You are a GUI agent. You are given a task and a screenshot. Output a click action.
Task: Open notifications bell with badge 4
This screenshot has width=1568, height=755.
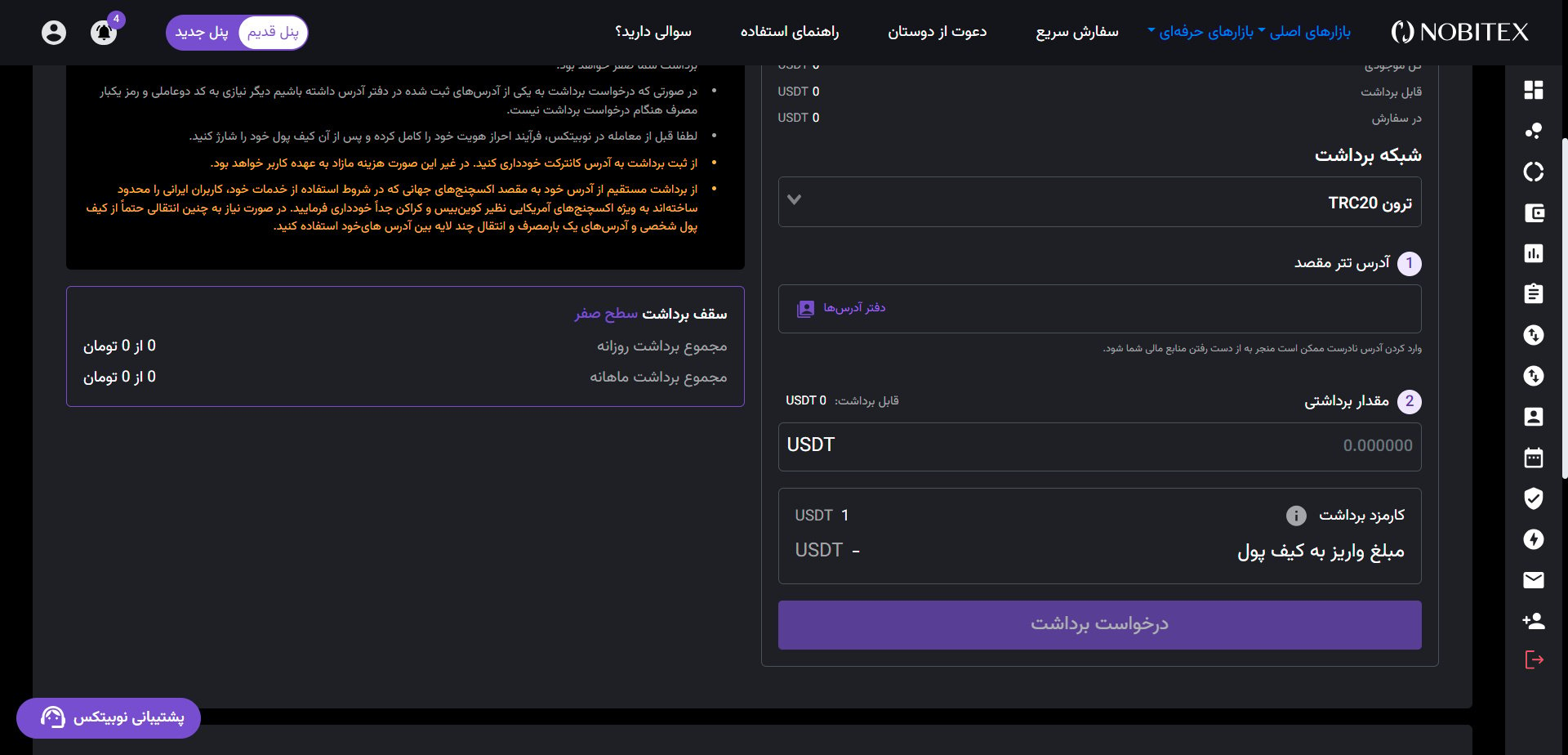click(104, 32)
